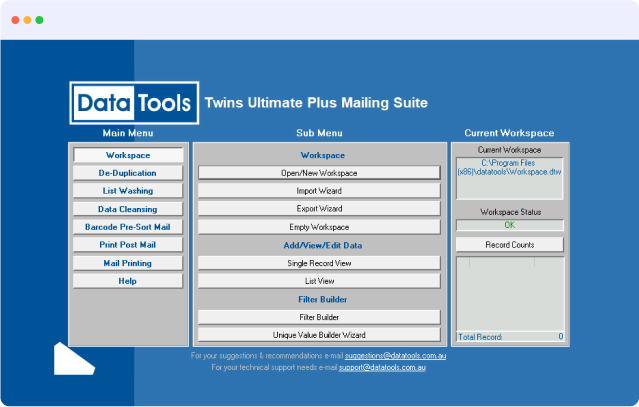The height and width of the screenshot is (407, 639).
Task: Click the Empty Workspace button
Action: (x=319, y=227)
